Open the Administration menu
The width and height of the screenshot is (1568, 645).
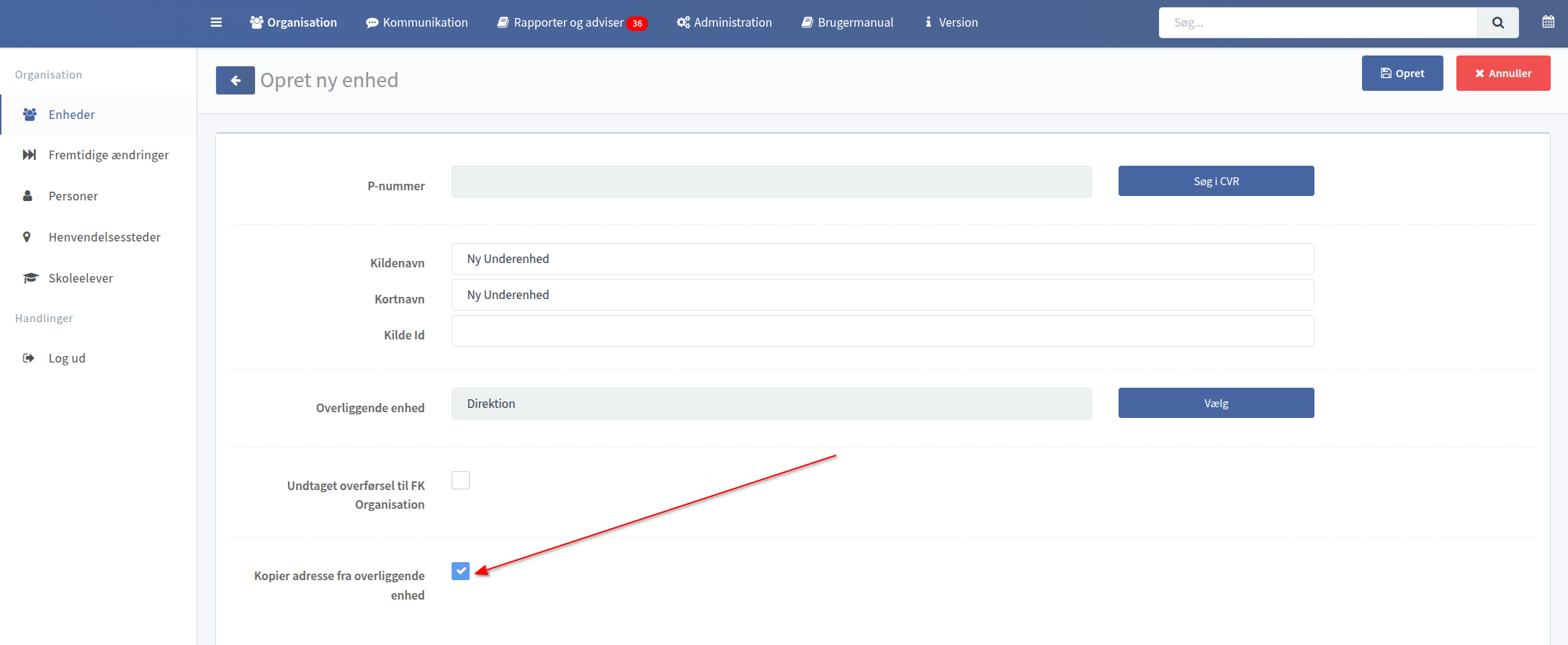[724, 22]
